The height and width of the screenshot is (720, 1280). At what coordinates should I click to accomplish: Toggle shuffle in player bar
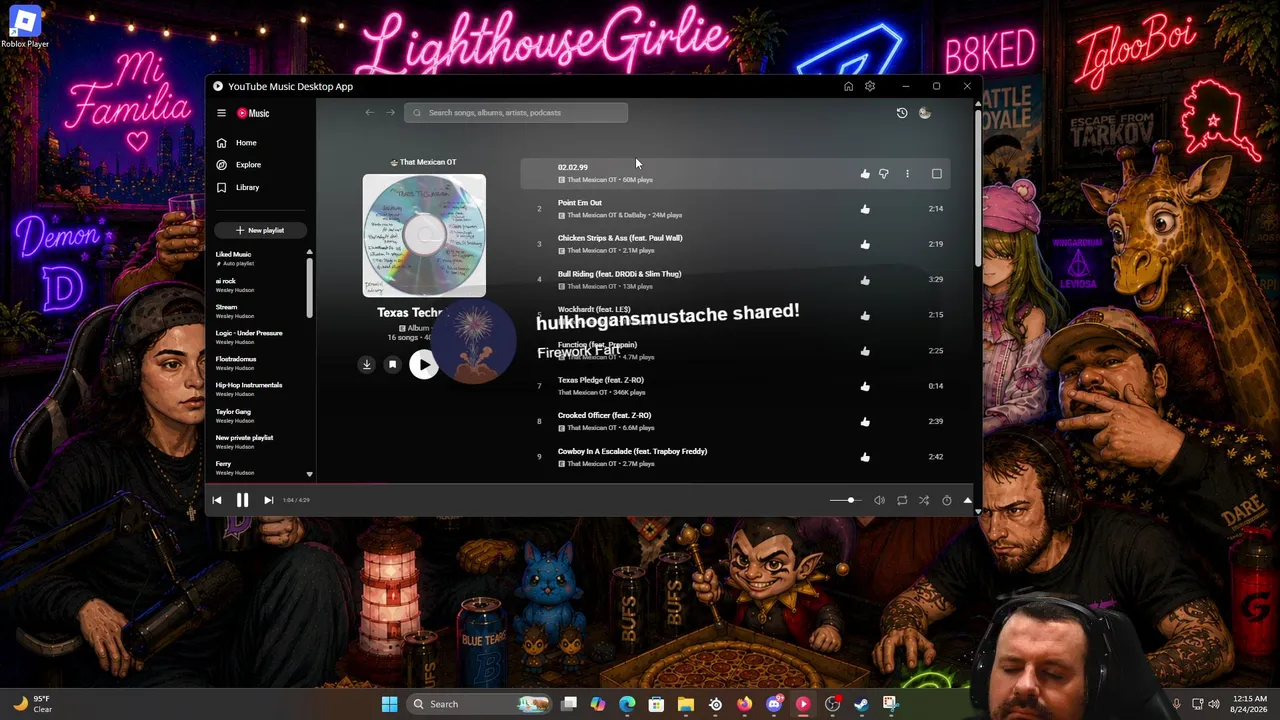pyautogui.click(x=924, y=500)
